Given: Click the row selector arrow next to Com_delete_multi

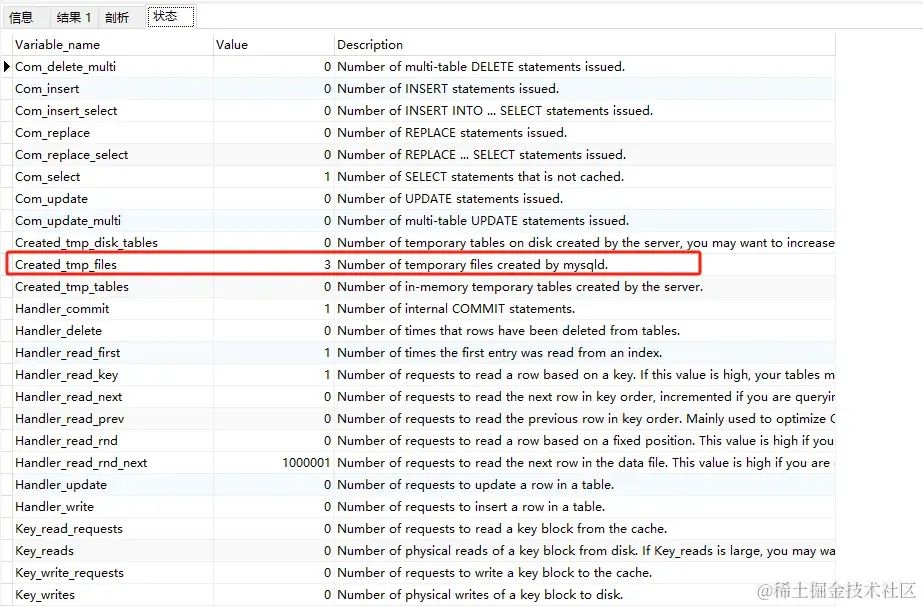Looking at the screenshot, I should pos(7,66).
